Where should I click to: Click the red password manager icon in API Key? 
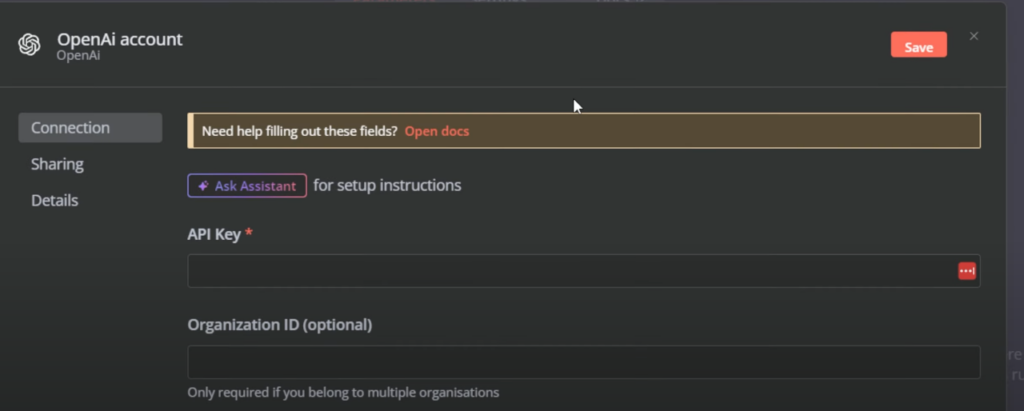click(x=966, y=271)
